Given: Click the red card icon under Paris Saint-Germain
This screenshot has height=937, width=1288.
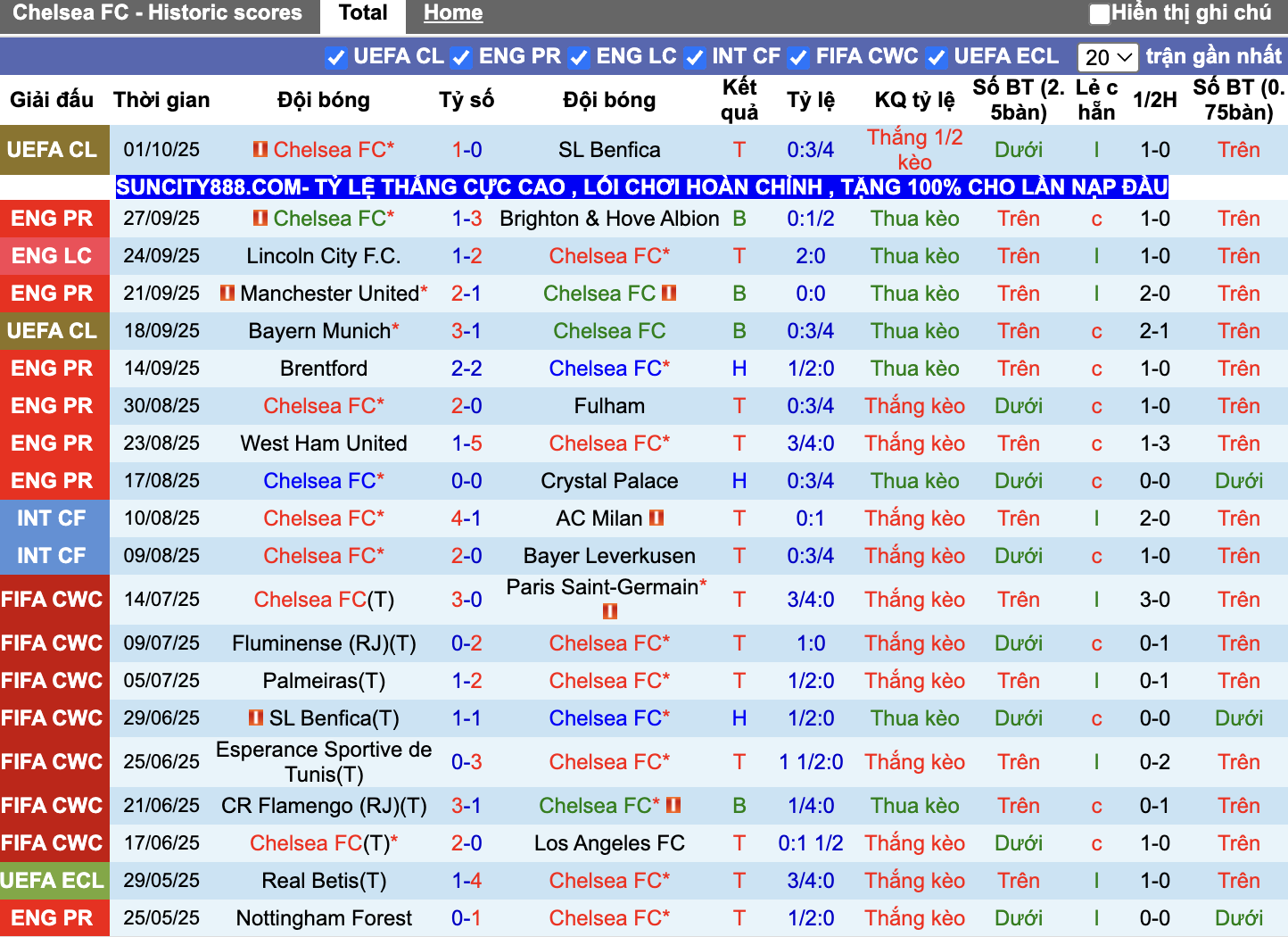Looking at the screenshot, I should click(x=610, y=611).
